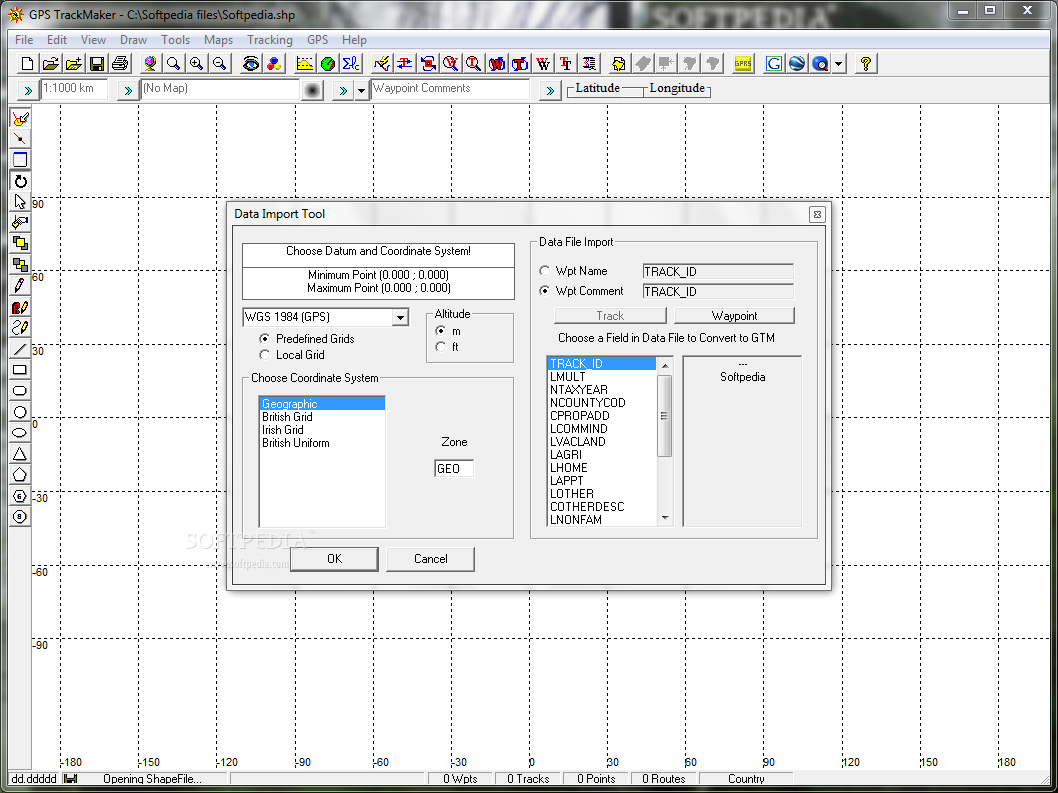The height and width of the screenshot is (793, 1058).
Task: Click the Save diskette icon
Action: (x=96, y=63)
